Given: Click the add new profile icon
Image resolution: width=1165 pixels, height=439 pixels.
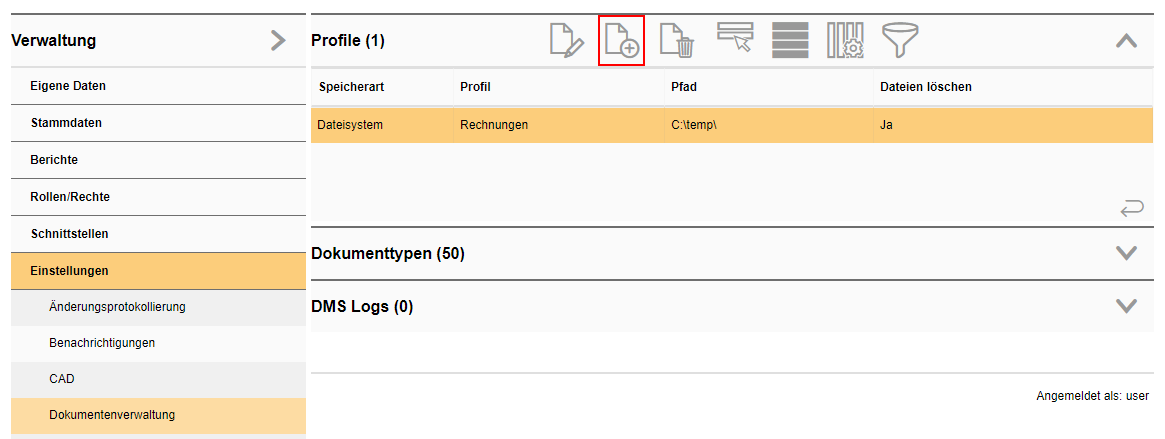Looking at the screenshot, I should (621, 41).
